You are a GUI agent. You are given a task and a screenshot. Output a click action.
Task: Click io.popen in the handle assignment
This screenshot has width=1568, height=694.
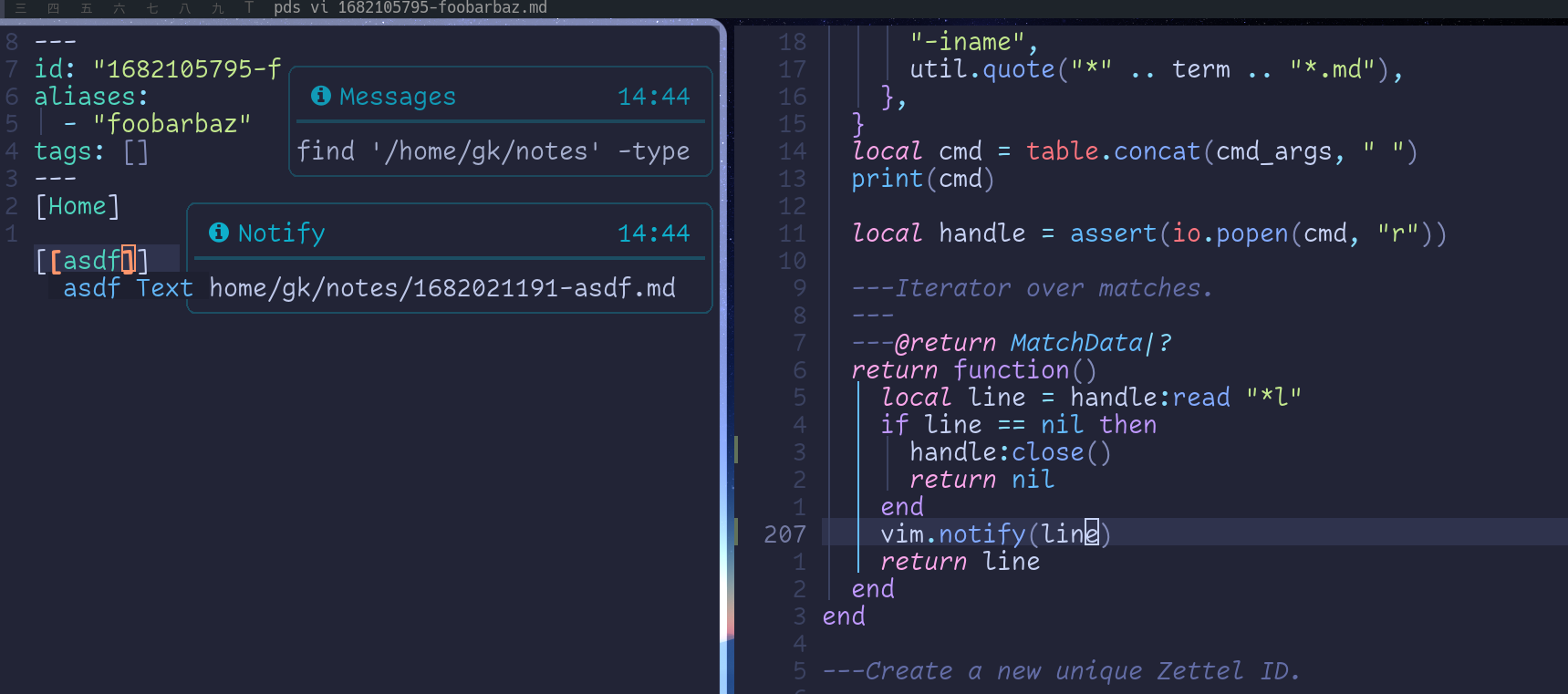click(1231, 233)
